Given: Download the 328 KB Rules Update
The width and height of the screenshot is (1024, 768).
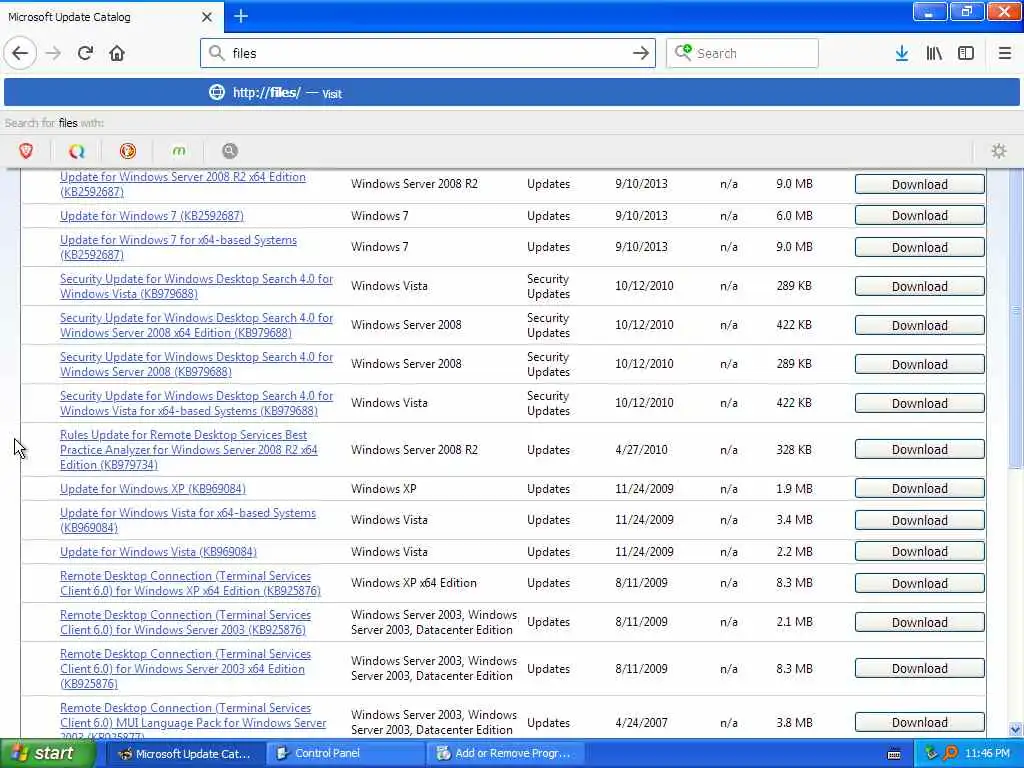Looking at the screenshot, I should 920,449.
